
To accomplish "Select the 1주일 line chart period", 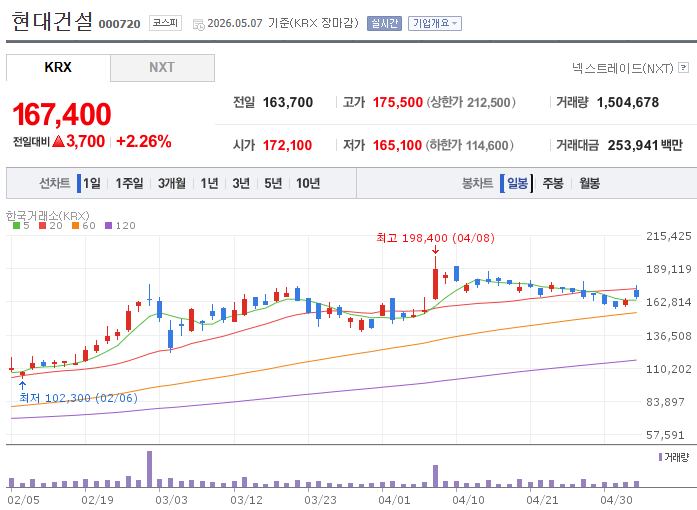I will [x=129, y=183].
